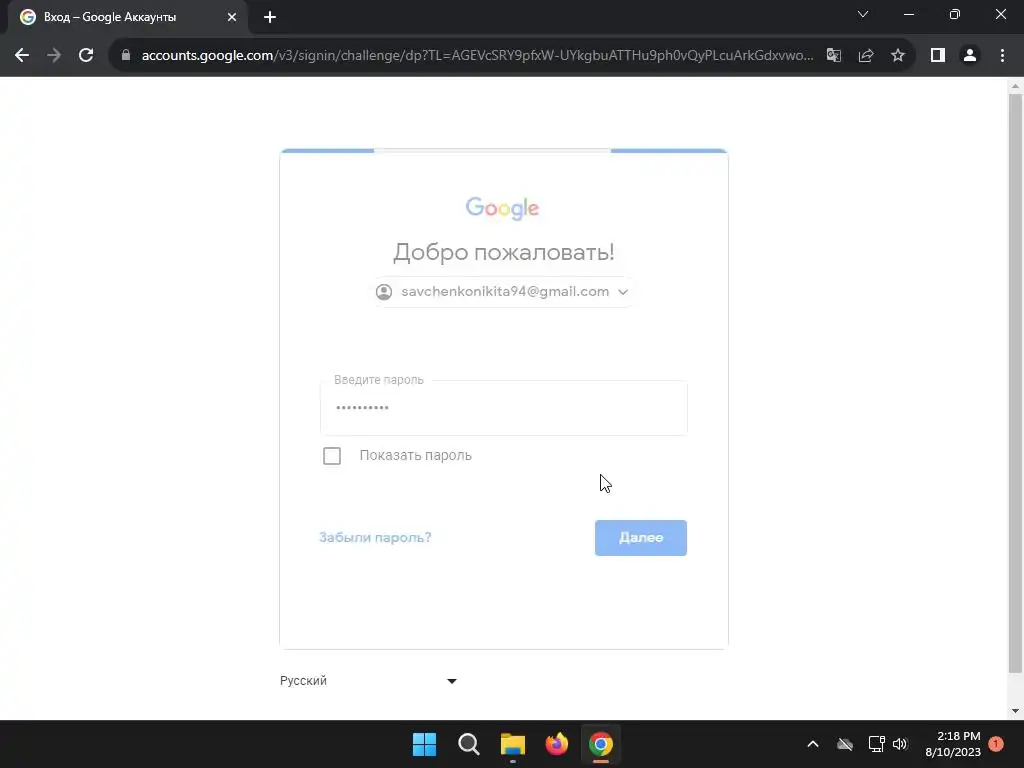
Task: Open the clock and calendar flyout
Action: [x=953, y=744]
